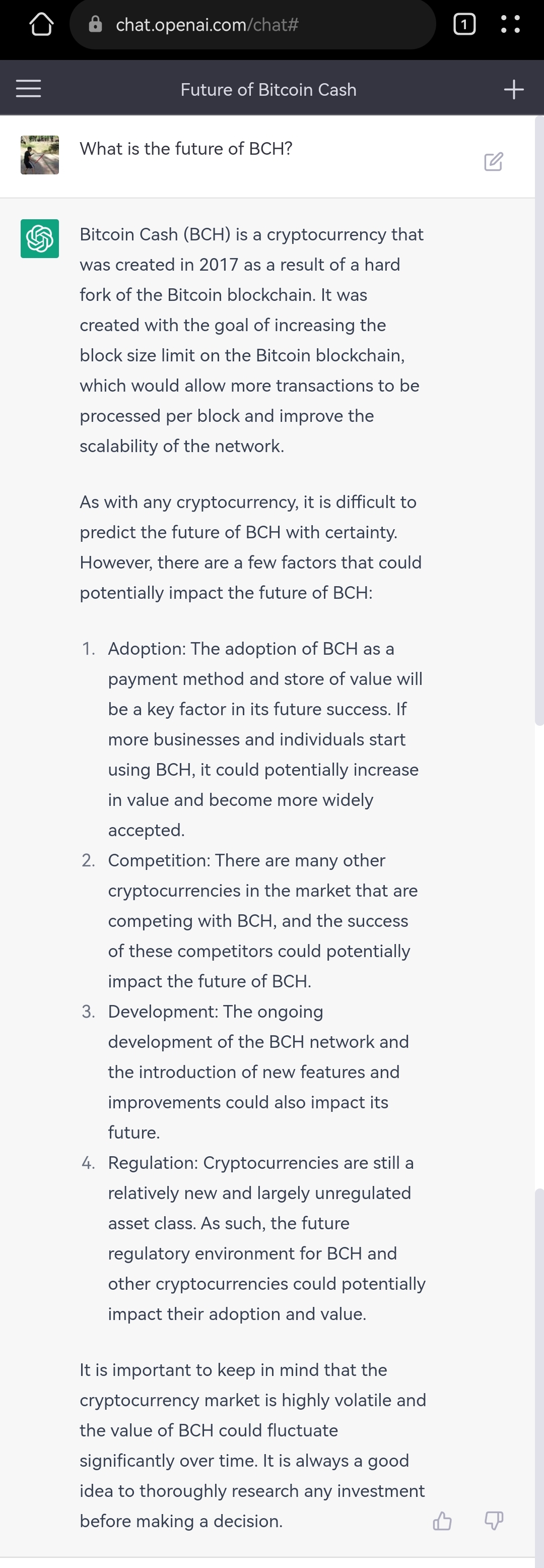Edit the 'What is the future of BCH?' message
This screenshot has width=544, height=1568.
pos(494,162)
